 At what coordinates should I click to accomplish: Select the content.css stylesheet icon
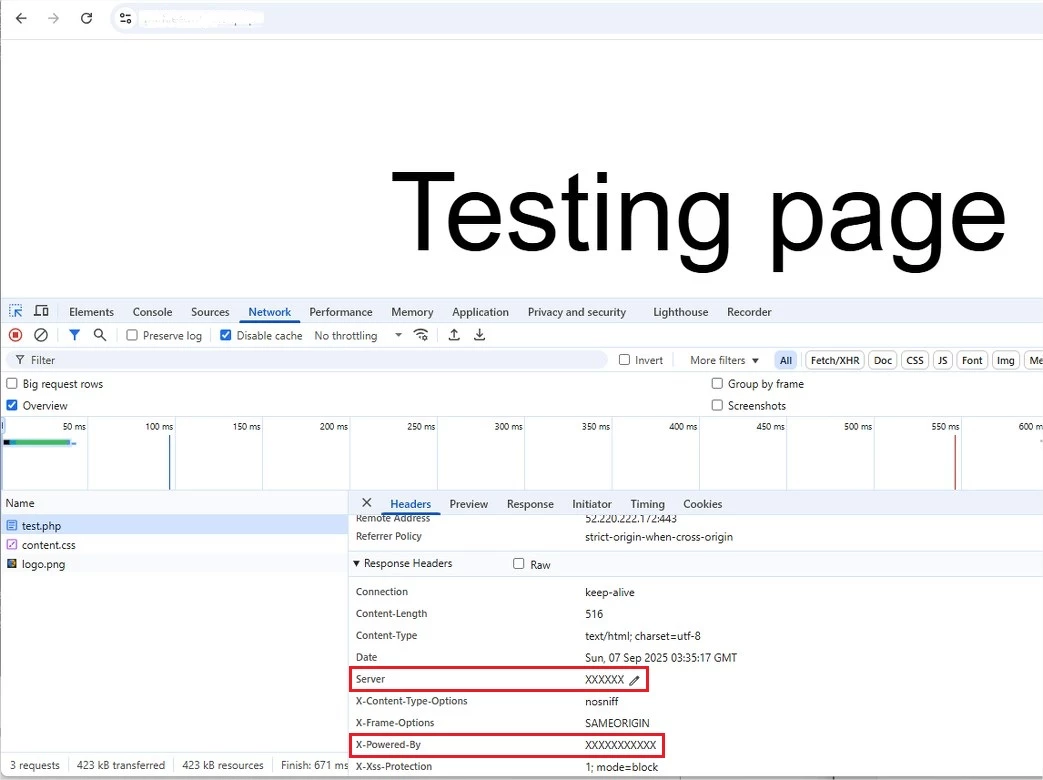11,545
